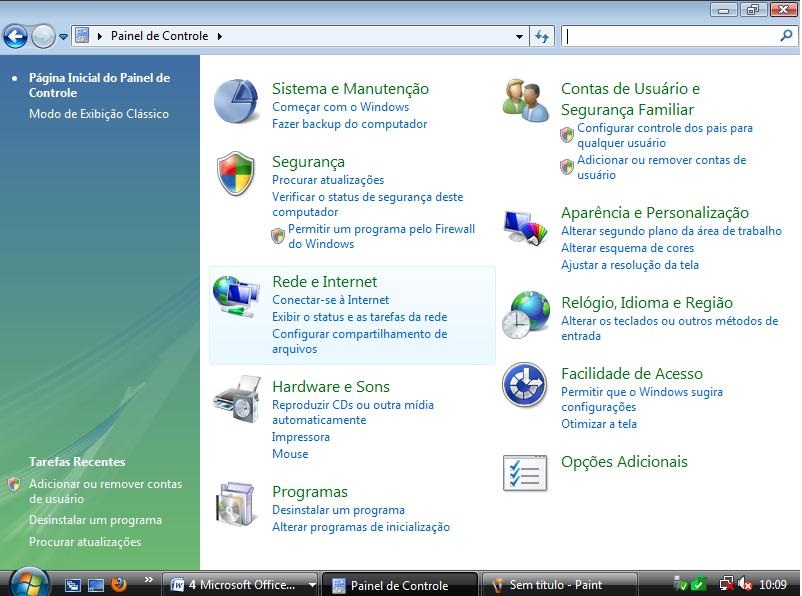Click the shield icon next to Configurar controle dos pais
802x596 pixels.
567,135
